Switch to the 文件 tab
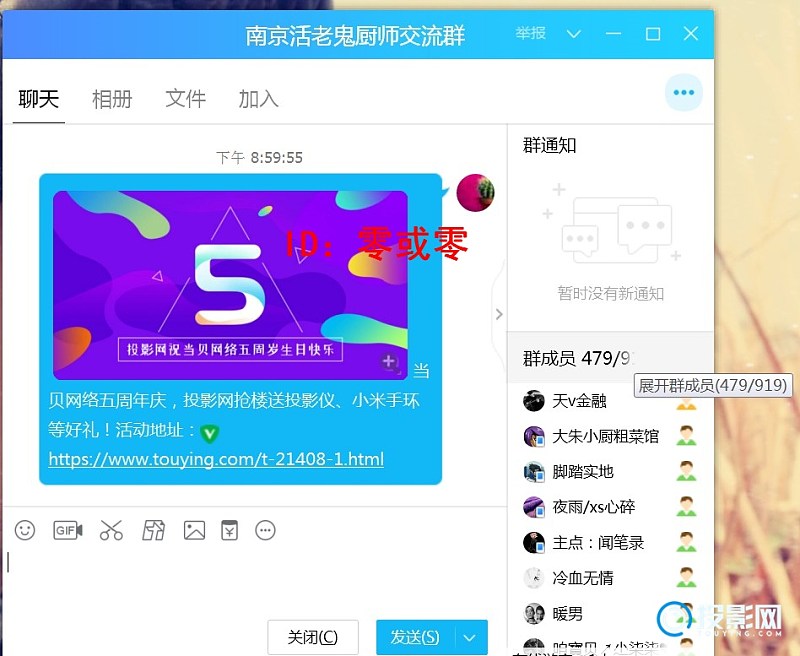 tap(186, 99)
